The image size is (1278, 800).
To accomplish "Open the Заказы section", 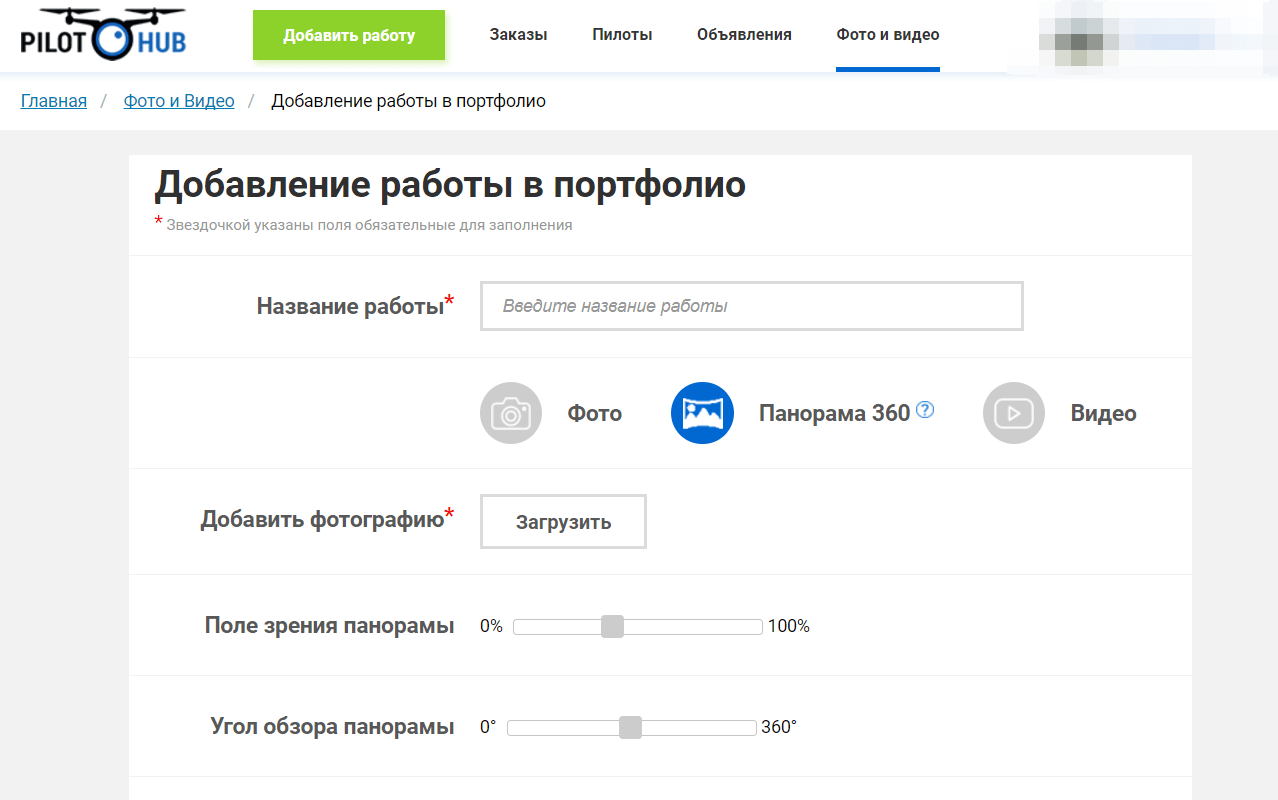I will [516, 34].
